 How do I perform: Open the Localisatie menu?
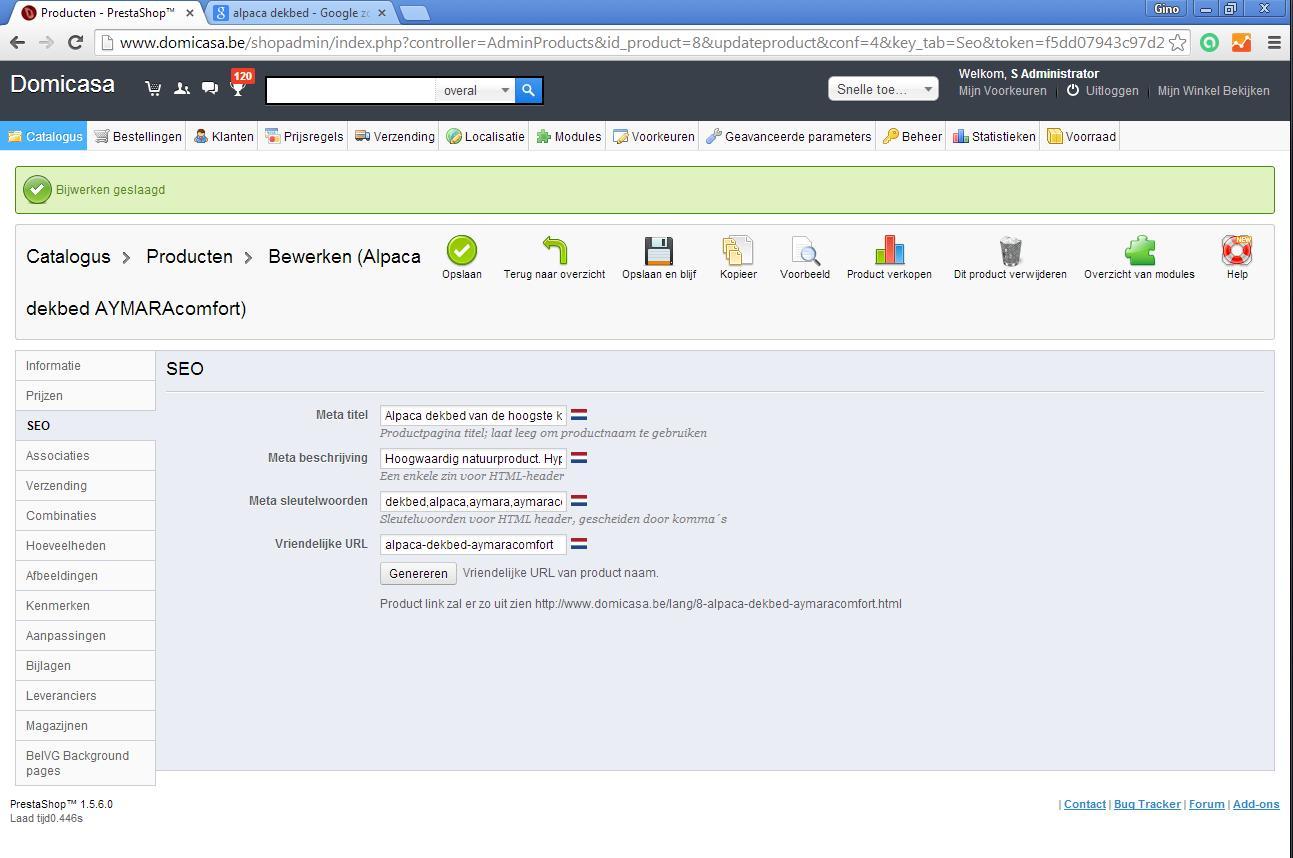click(485, 136)
